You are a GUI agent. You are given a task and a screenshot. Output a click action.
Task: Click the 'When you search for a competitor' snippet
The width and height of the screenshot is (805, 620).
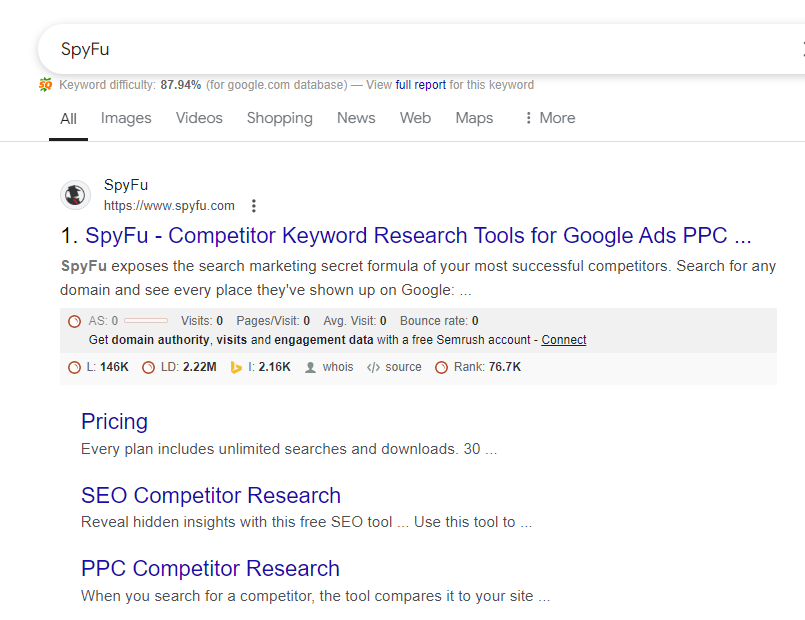click(315, 596)
